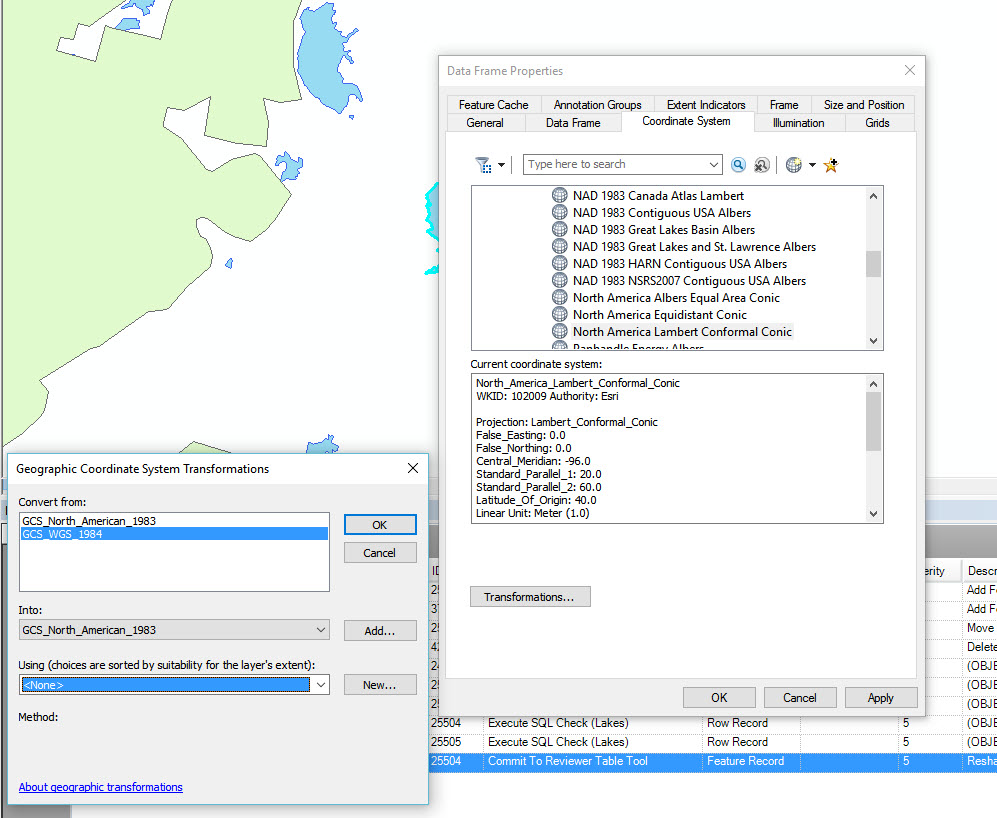The width and height of the screenshot is (997, 818).
Task: Click the coordinate list scroll up arrow
Action: coord(874,196)
